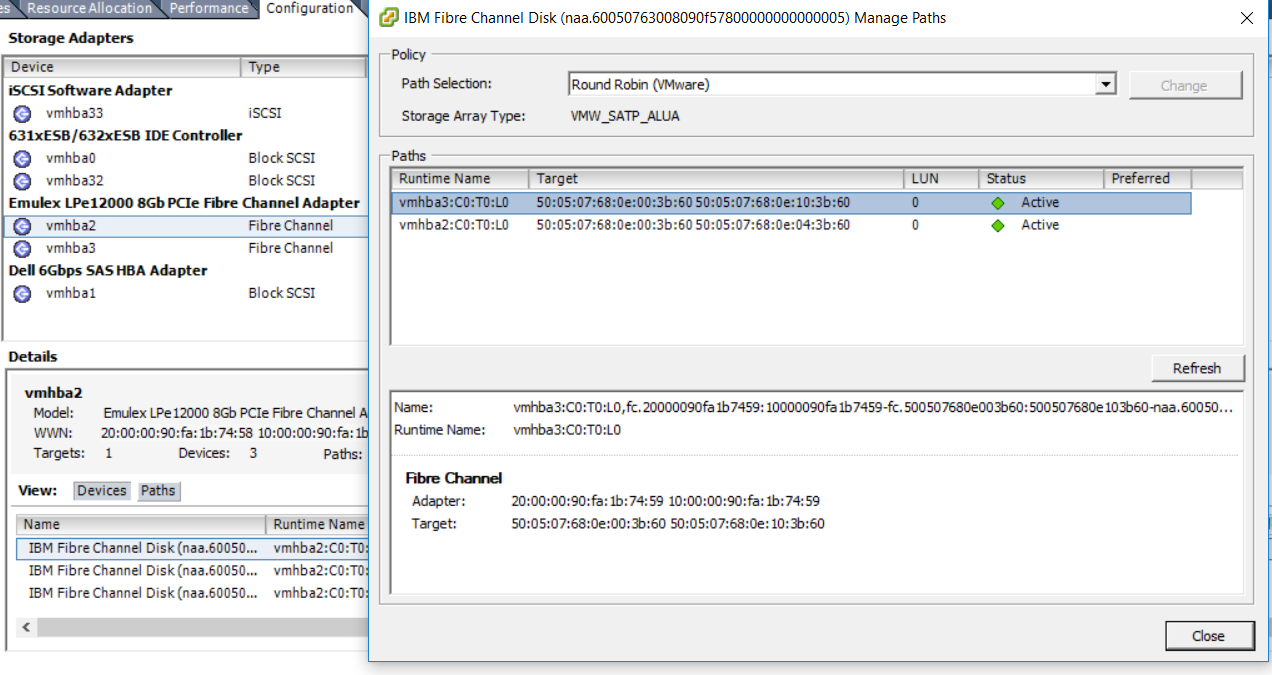Click the Manage Paths dialog title icon

coord(390,17)
